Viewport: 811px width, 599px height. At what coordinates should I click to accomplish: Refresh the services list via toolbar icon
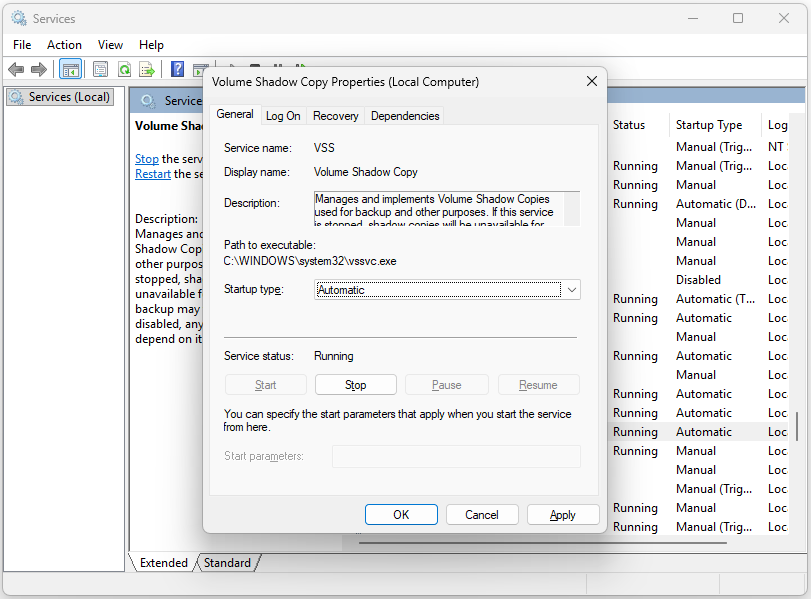tap(124, 69)
